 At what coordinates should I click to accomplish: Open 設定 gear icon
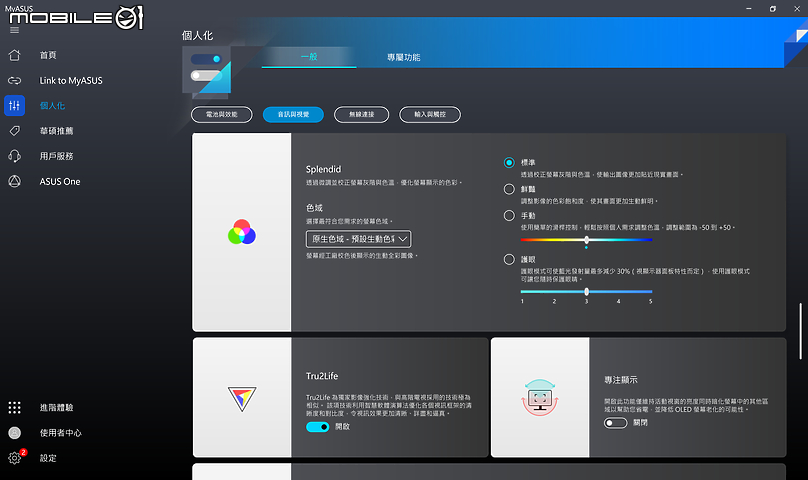(x=14, y=458)
